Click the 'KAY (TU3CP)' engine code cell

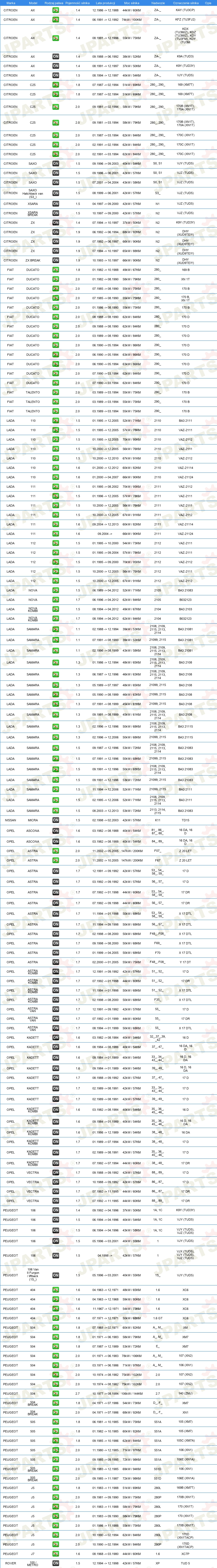coord(185,10)
